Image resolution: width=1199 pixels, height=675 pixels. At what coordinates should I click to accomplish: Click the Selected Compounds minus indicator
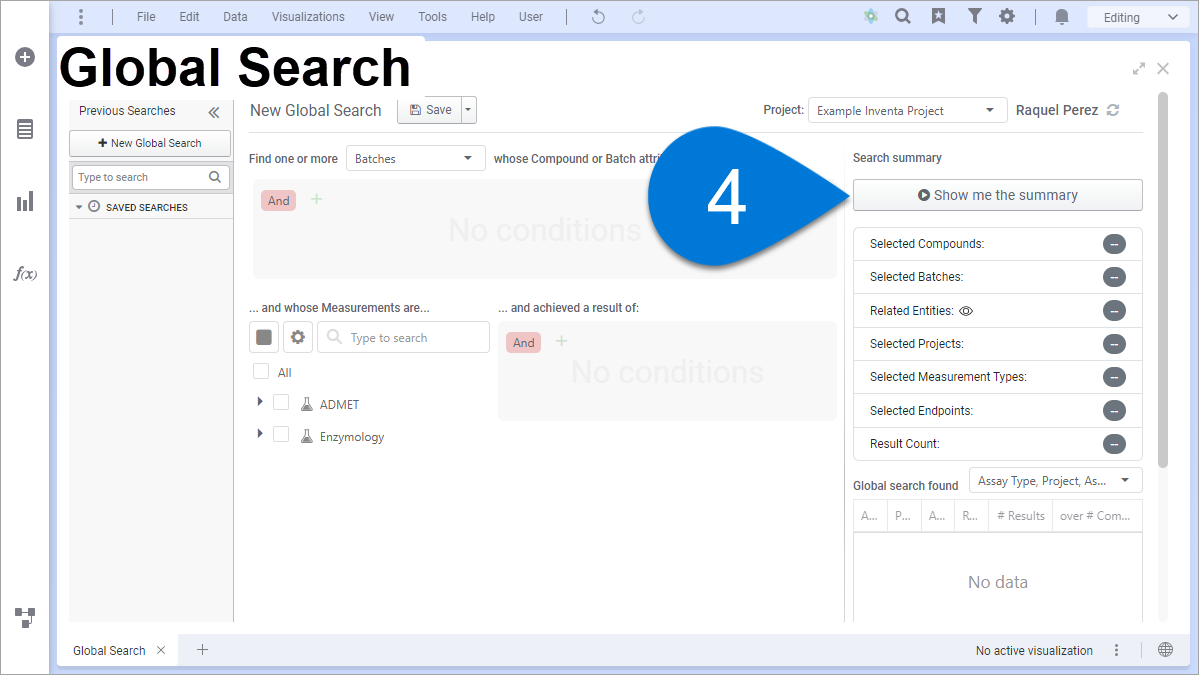click(x=1114, y=244)
